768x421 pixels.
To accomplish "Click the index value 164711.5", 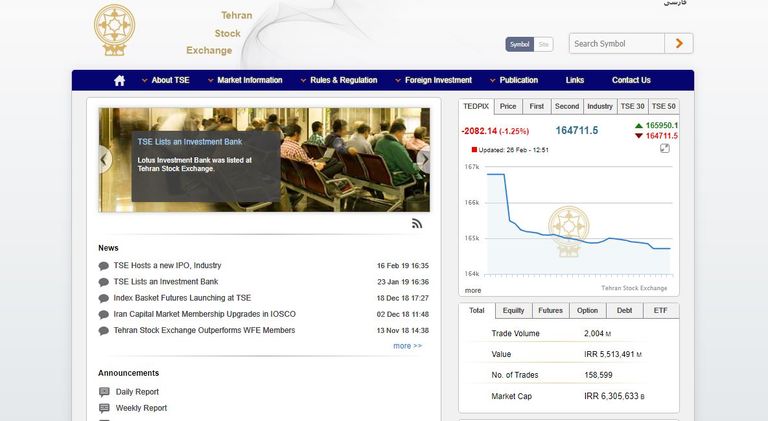I will pyautogui.click(x=576, y=131).
